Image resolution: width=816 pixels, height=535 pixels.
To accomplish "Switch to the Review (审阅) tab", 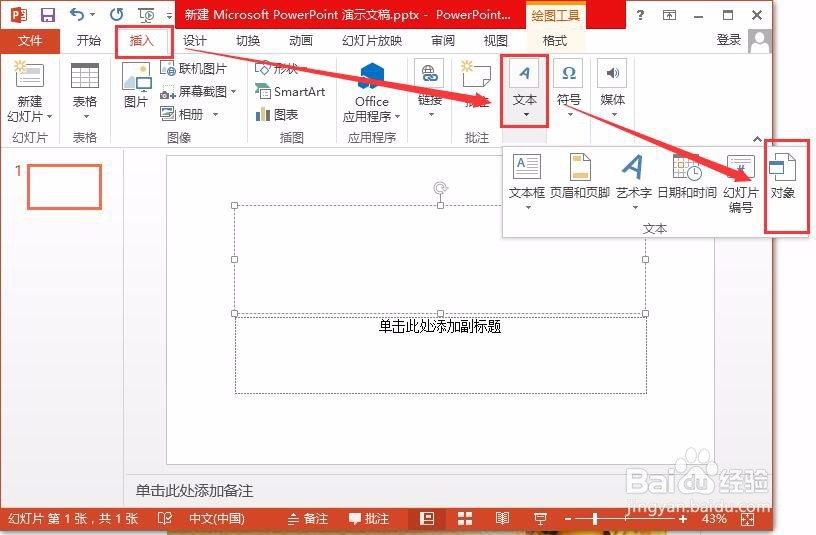I will 443,41.
